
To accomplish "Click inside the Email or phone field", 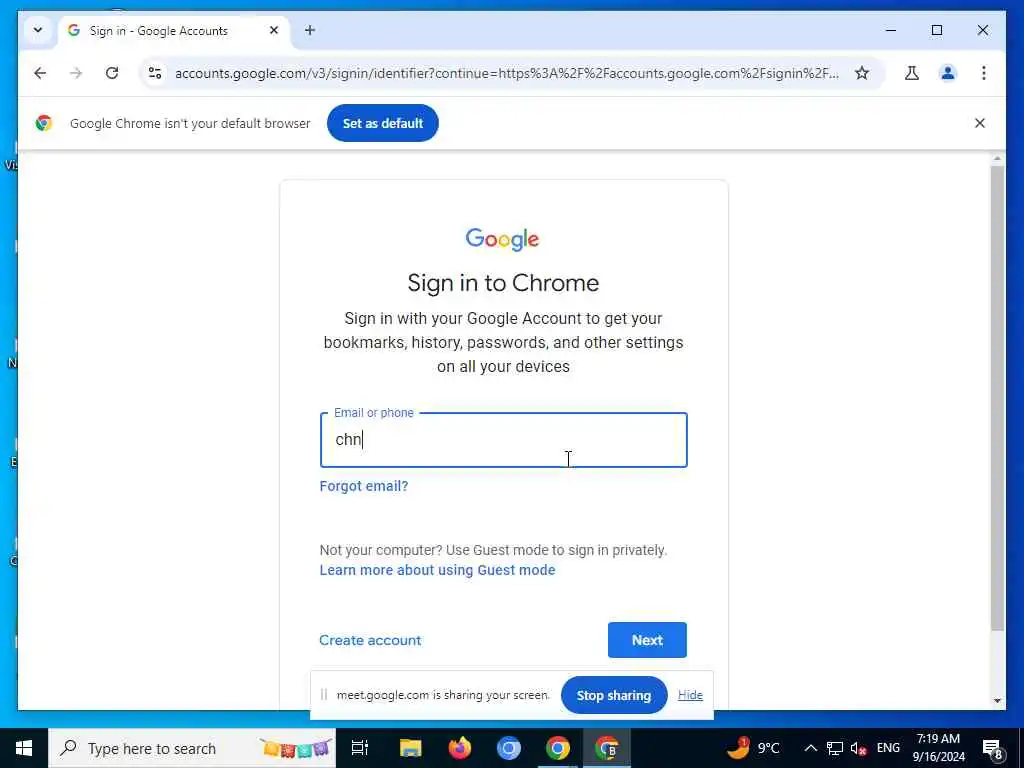I will (x=504, y=440).
